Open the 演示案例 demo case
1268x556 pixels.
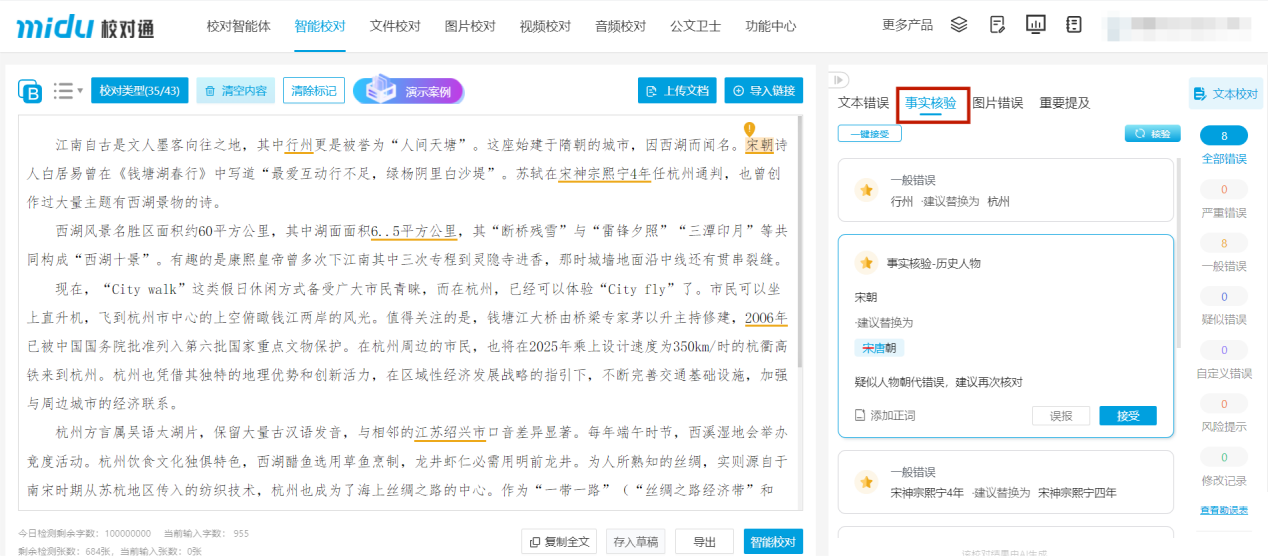click(x=408, y=91)
